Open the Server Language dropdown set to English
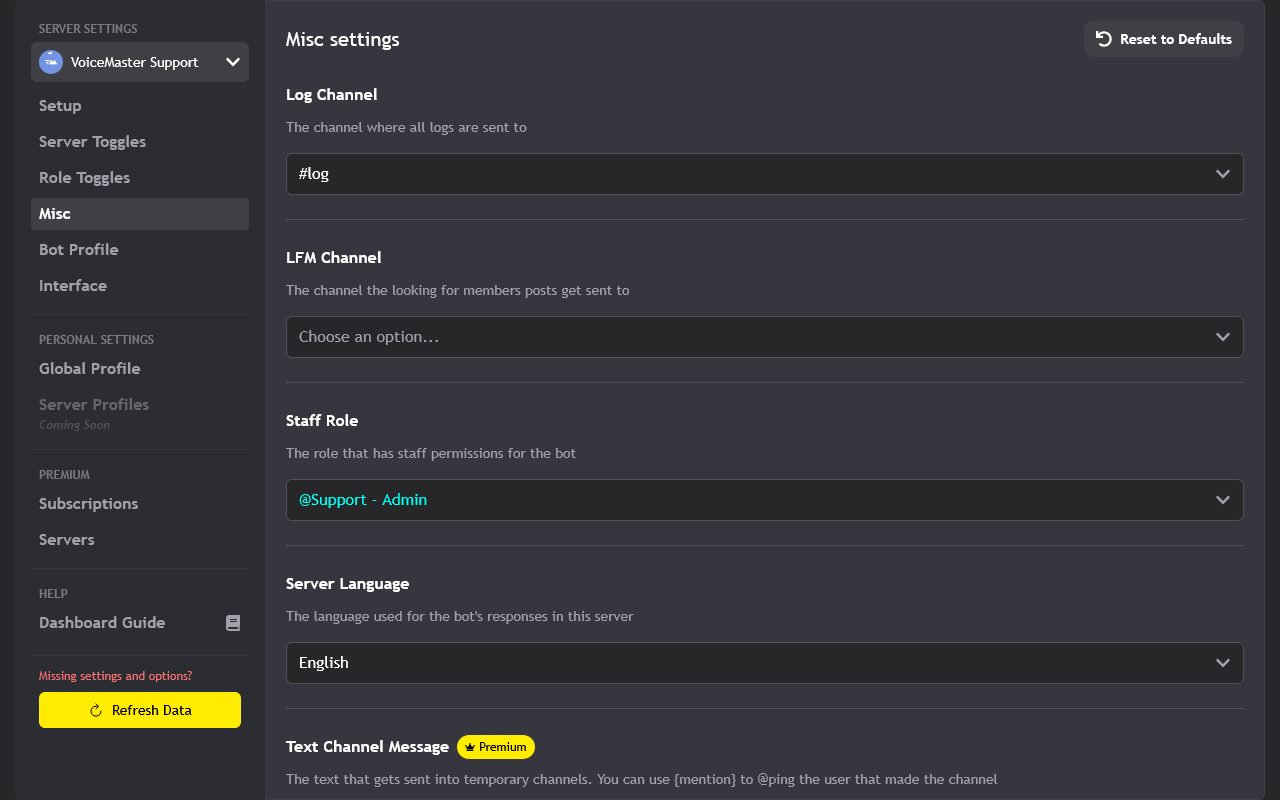The height and width of the screenshot is (800, 1280). coord(764,662)
